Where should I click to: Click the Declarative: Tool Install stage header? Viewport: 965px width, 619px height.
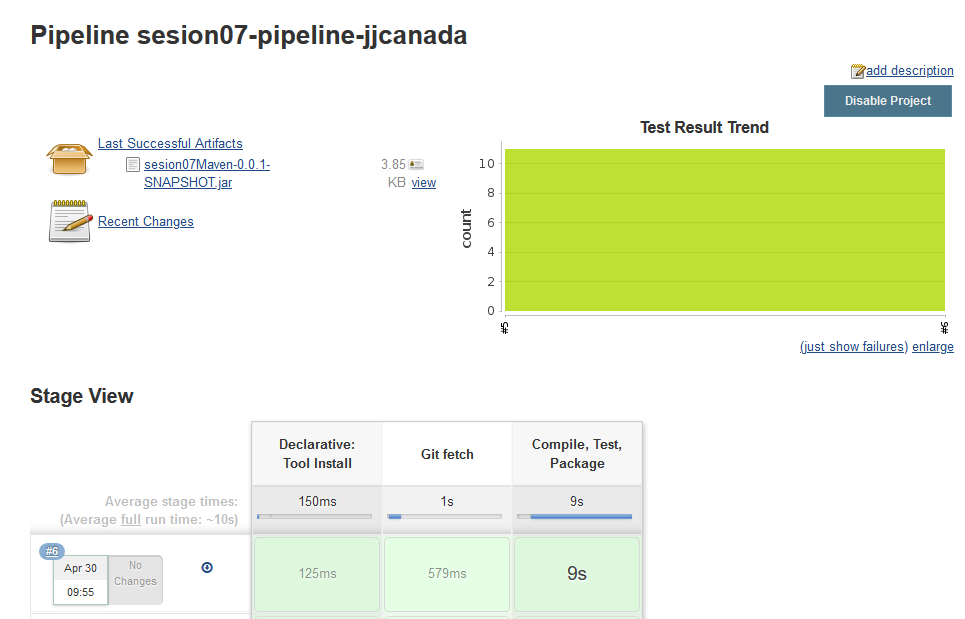click(x=317, y=454)
